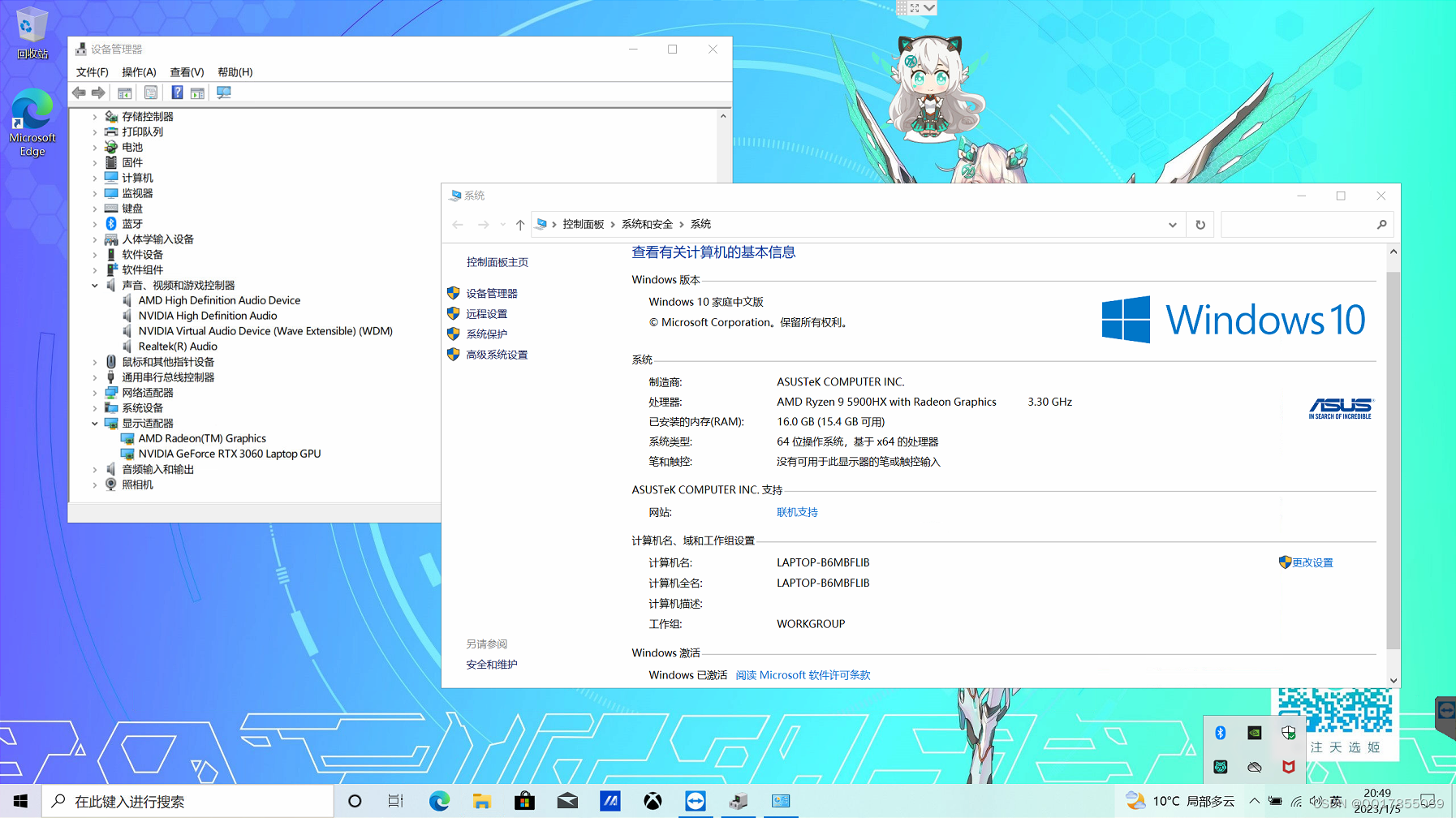The width and height of the screenshot is (1456, 818).
Task: Open the 查看(V) menu
Action: [x=187, y=72]
